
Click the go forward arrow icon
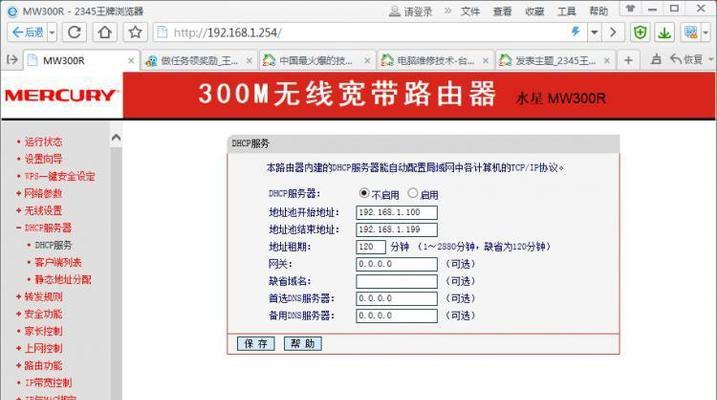click(x=613, y=32)
